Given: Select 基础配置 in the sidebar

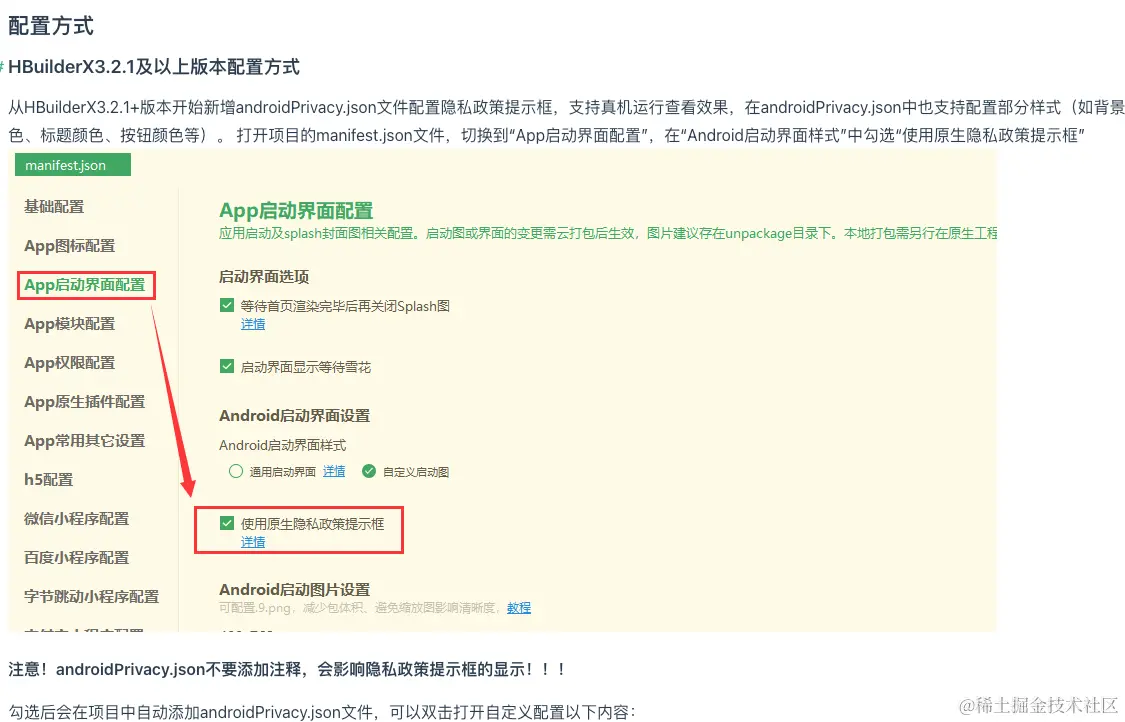Looking at the screenshot, I should [x=54, y=207].
